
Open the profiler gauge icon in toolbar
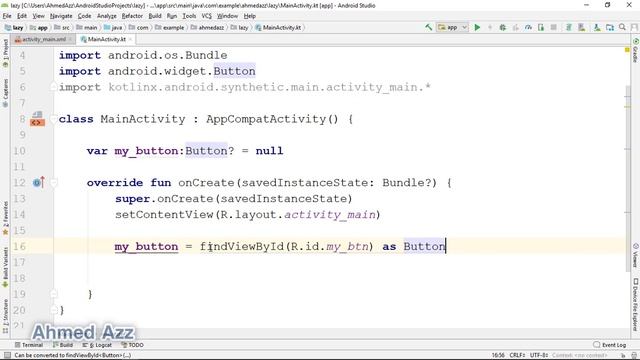[x=528, y=27]
